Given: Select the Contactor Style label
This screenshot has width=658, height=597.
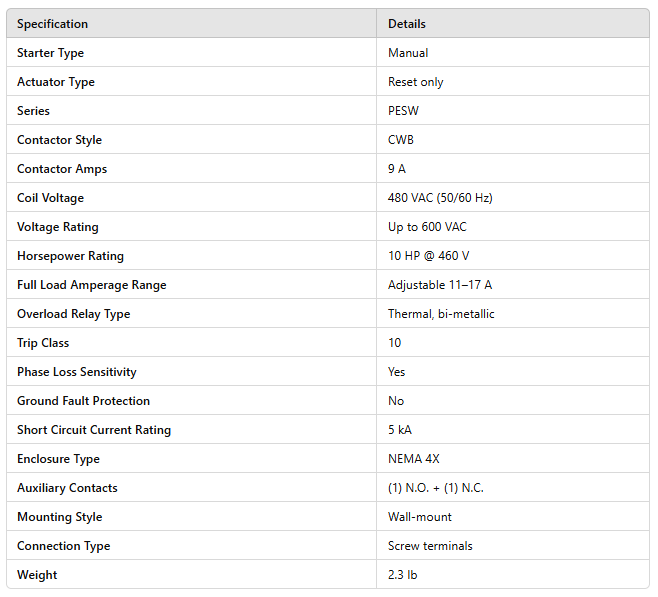Looking at the screenshot, I should (x=59, y=140).
